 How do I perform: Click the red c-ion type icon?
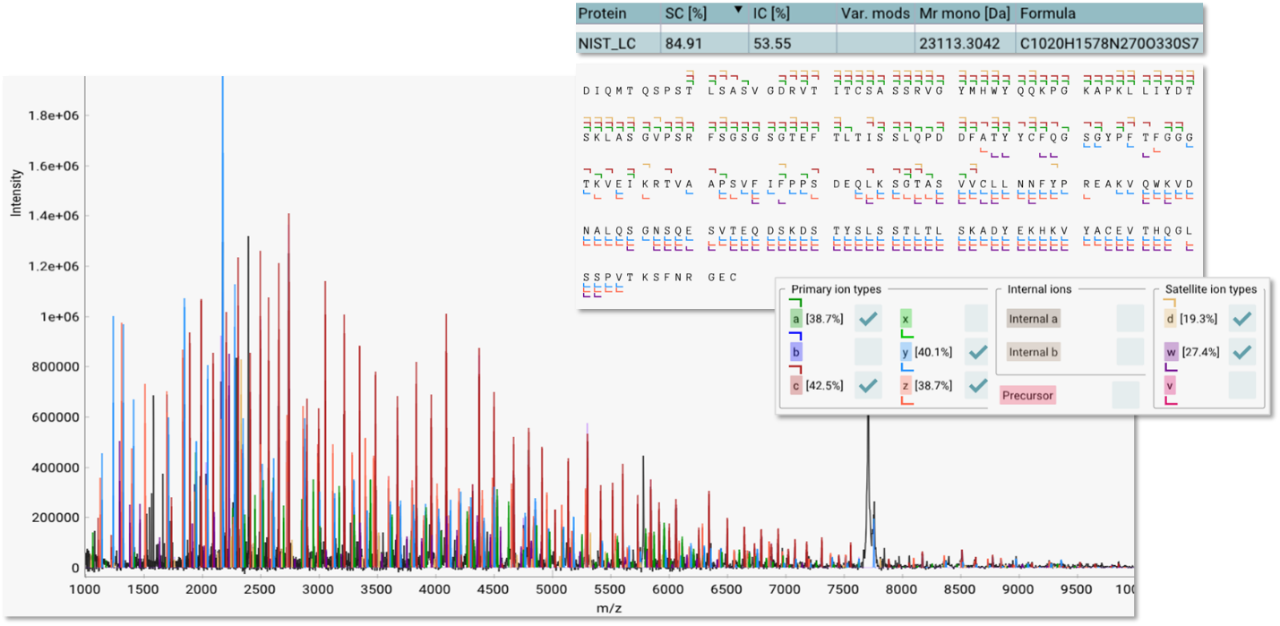795,386
